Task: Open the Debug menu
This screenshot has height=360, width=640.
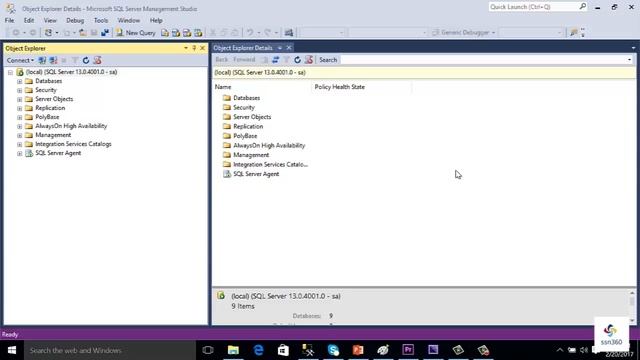Action: pyautogui.click(x=75, y=20)
